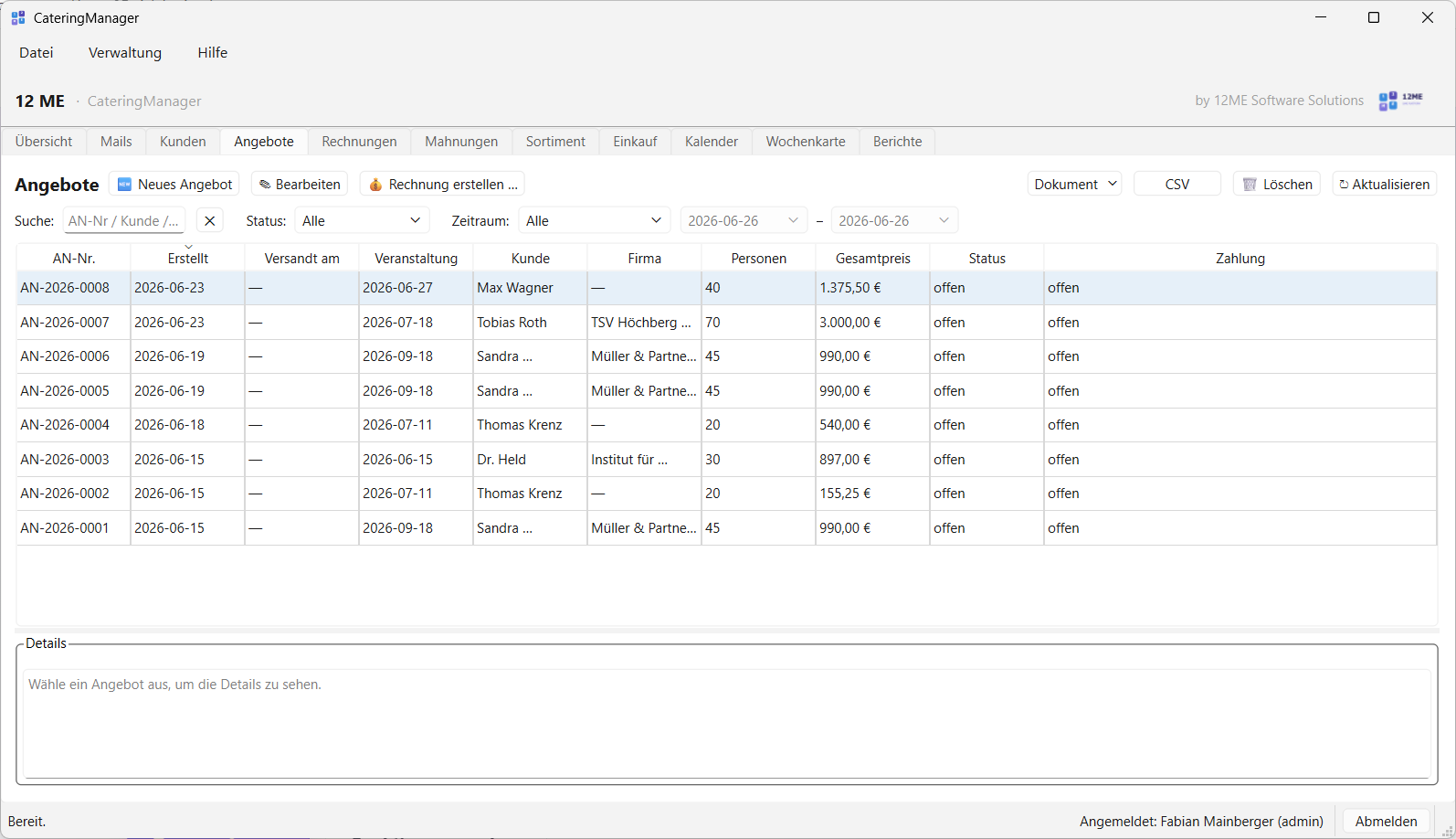Open the Verwaltung menu
Image resolution: width=1456 pixels, height=839 pixels.
tap(125, 53)
